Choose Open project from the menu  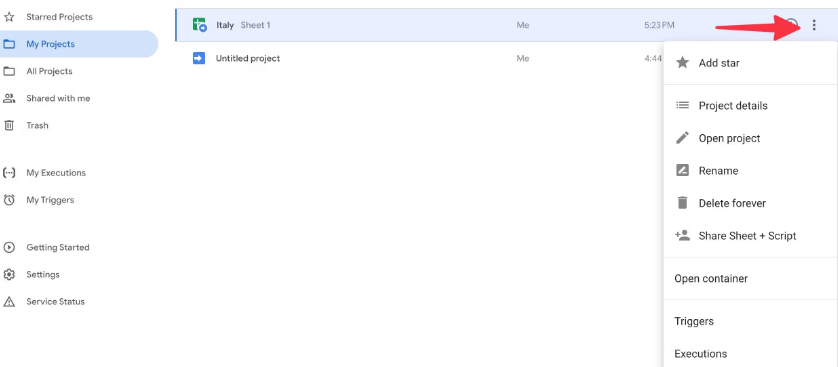750,138
